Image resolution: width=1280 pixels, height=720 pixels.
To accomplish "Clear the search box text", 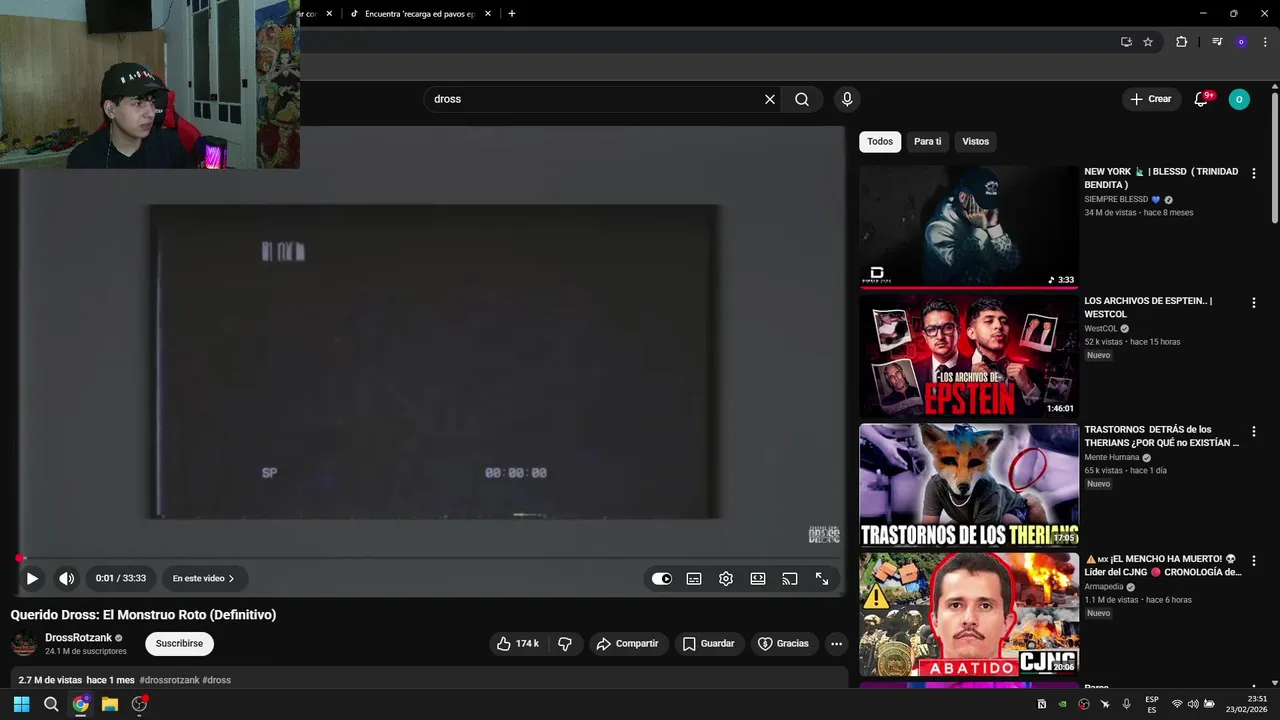I will pyautogui.click(x=770, y=99).
